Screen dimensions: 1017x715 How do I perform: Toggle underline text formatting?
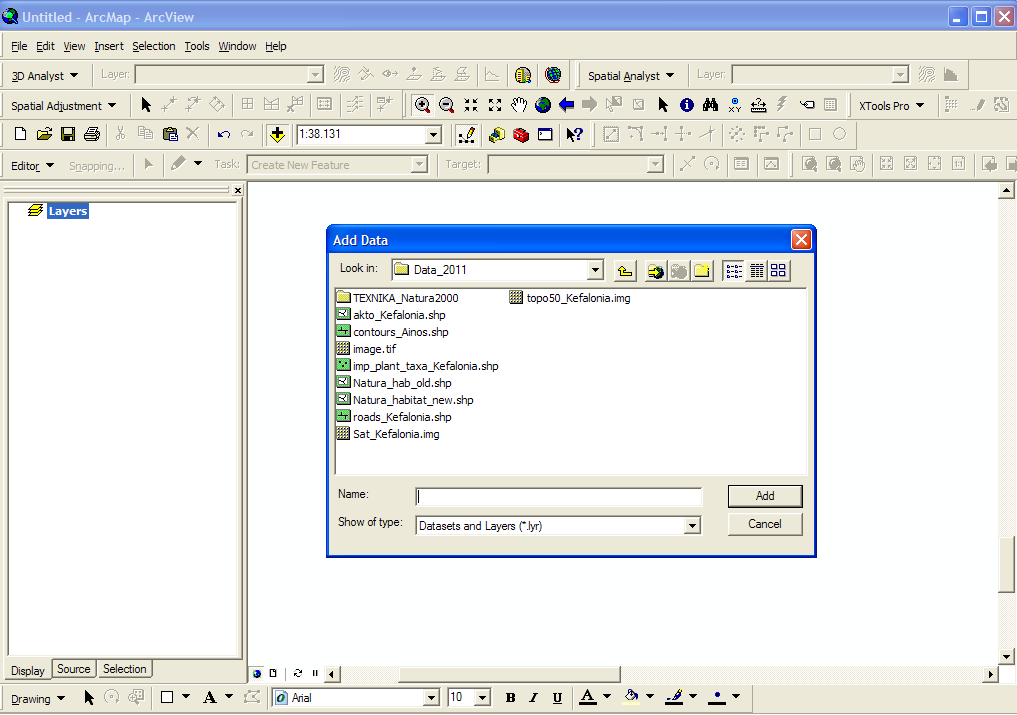pos(557,697)
